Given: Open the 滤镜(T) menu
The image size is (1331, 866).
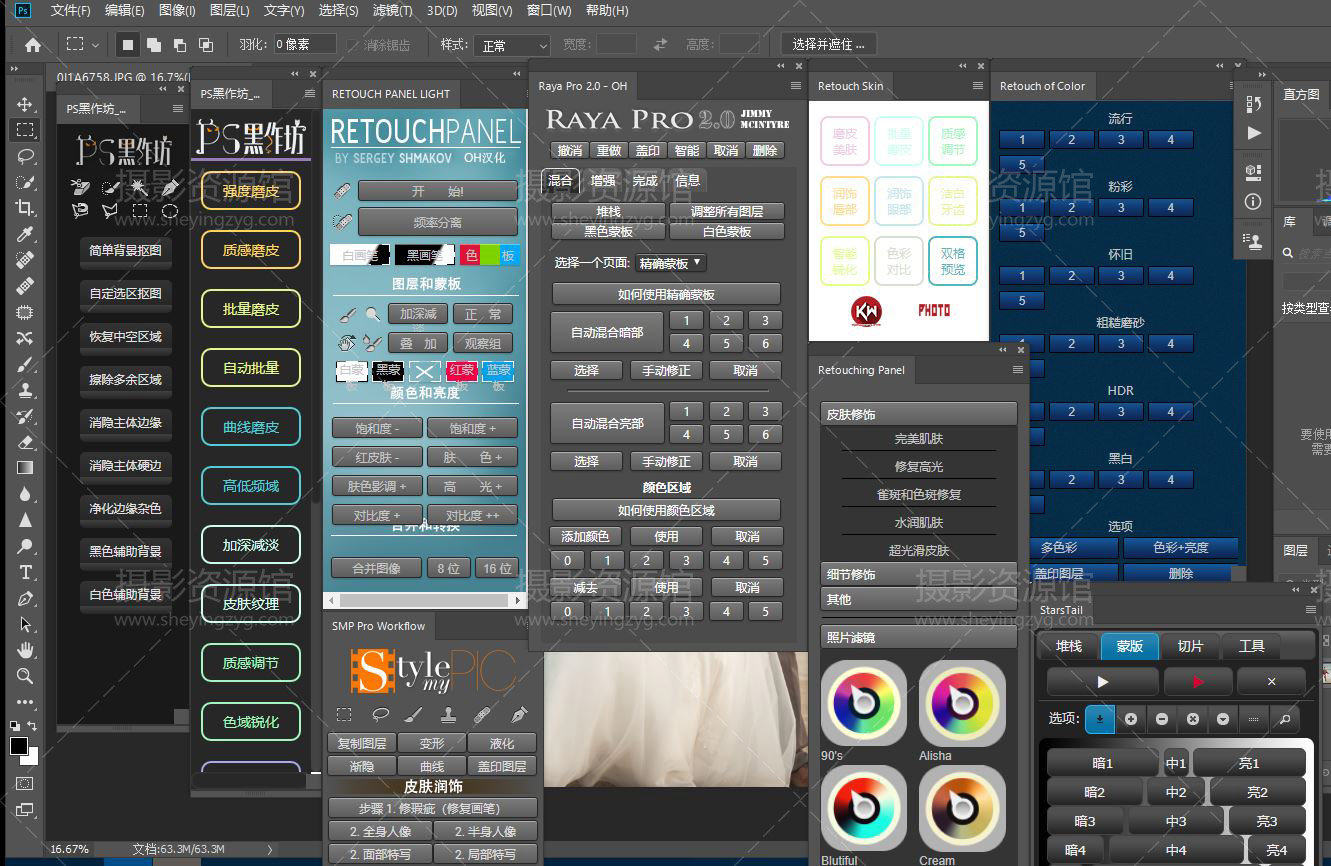Looking at the screenshot, I should click(x=392, y=11).
